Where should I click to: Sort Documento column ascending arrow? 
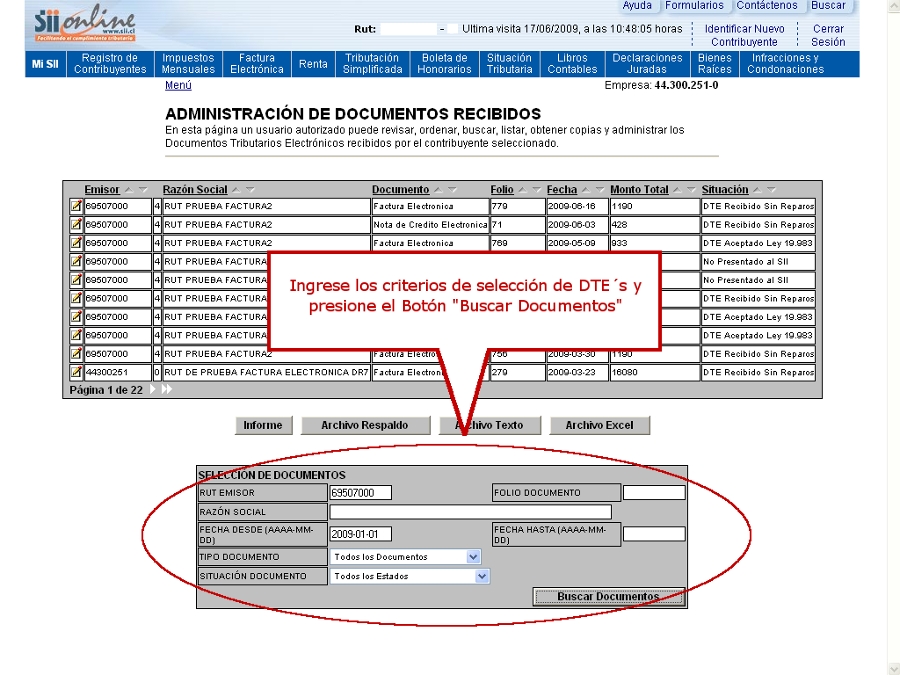click(439, 189)
